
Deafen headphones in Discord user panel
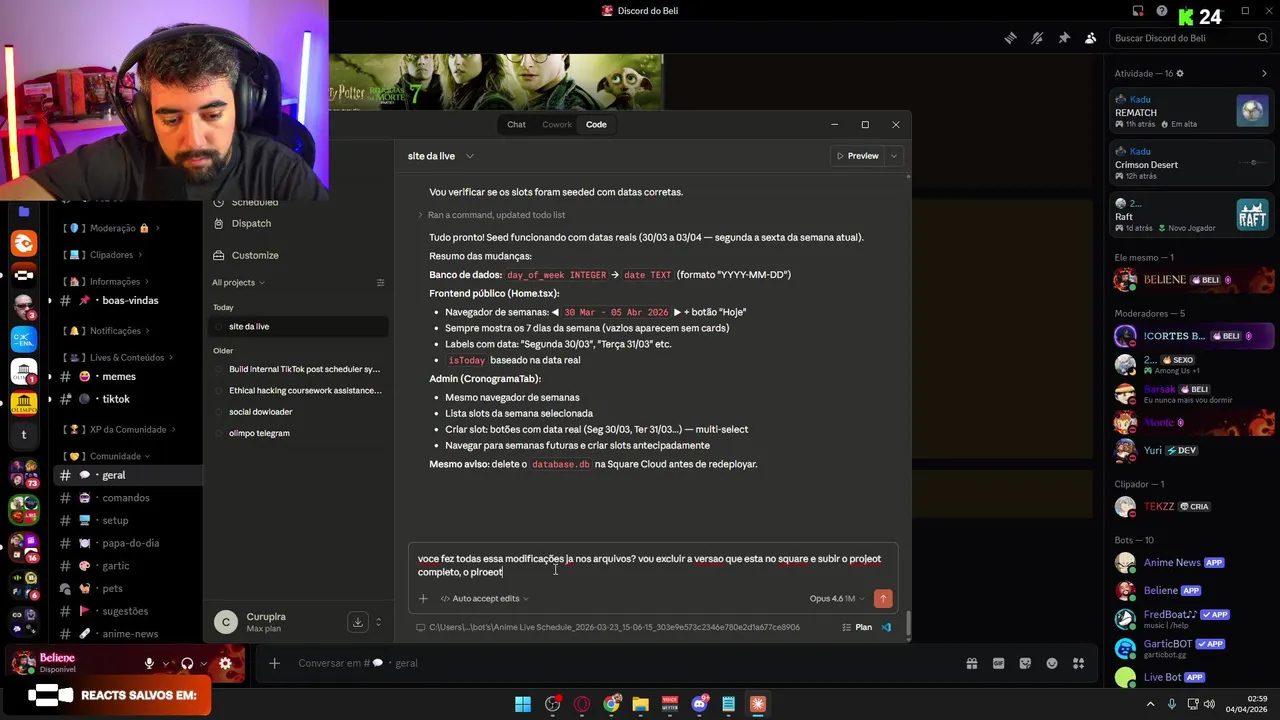[187, 663]
